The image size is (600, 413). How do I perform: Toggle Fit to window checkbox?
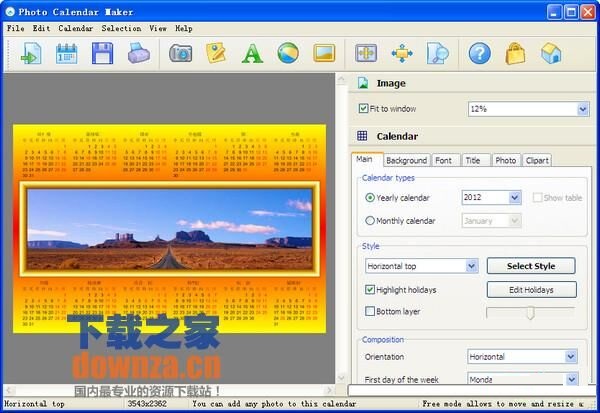tap(363, 109)
